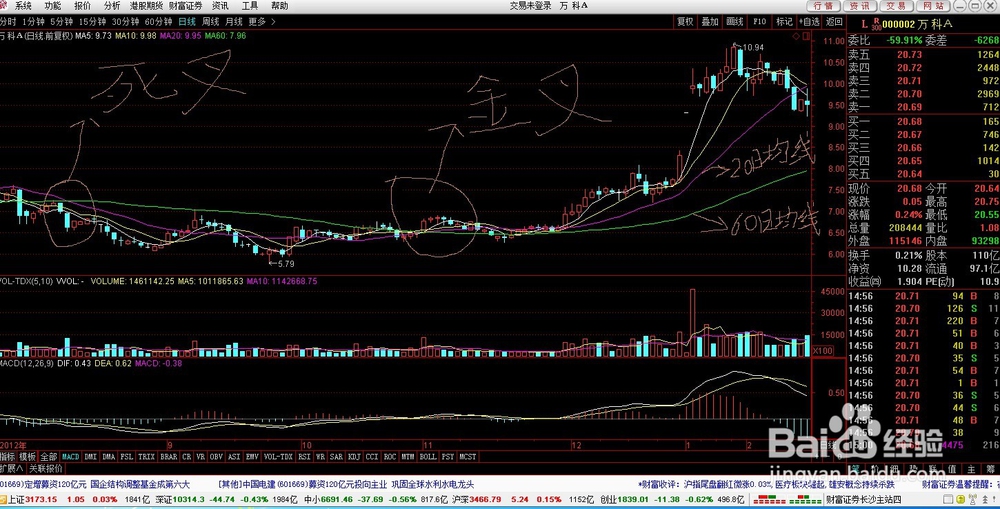The height and width of the screenshot is (509, 1000).
Task: Add stock with +自选 button
Action: coord(809,22)
